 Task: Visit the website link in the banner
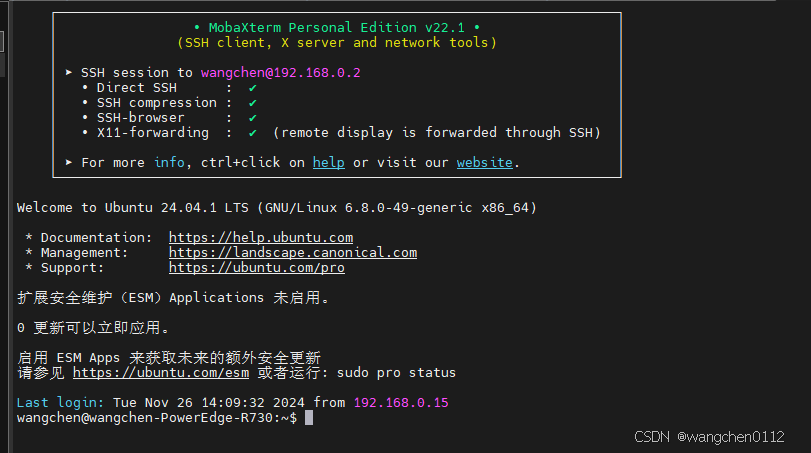[x=485, y=162]
